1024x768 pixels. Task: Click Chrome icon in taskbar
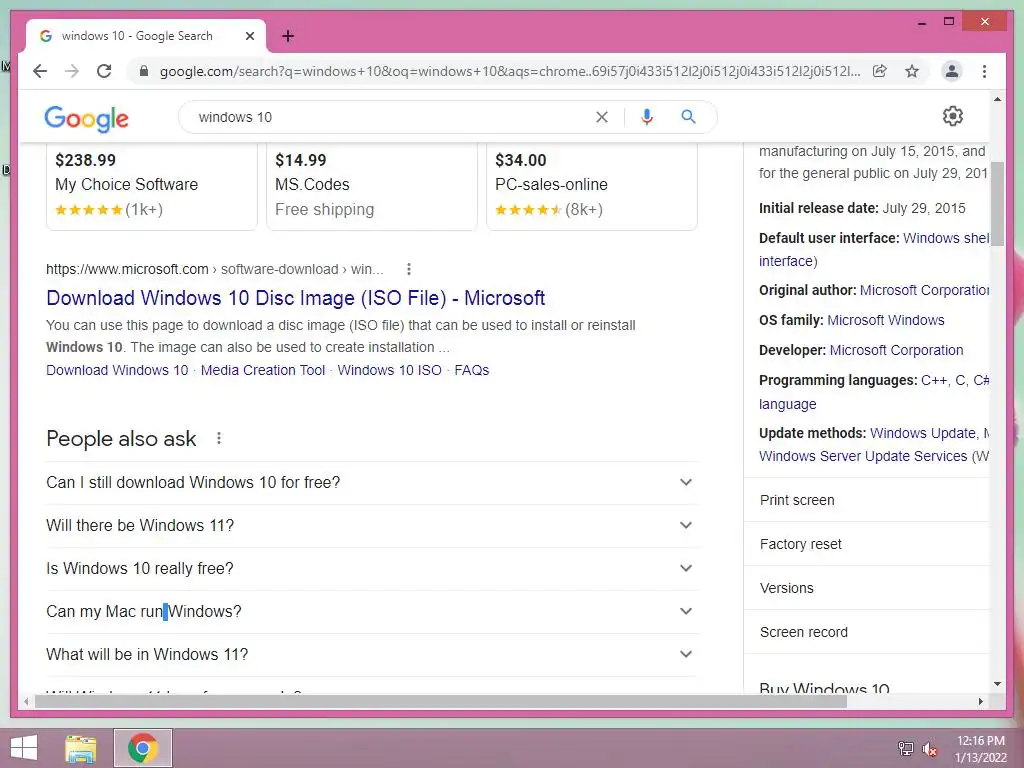point(143,748)
